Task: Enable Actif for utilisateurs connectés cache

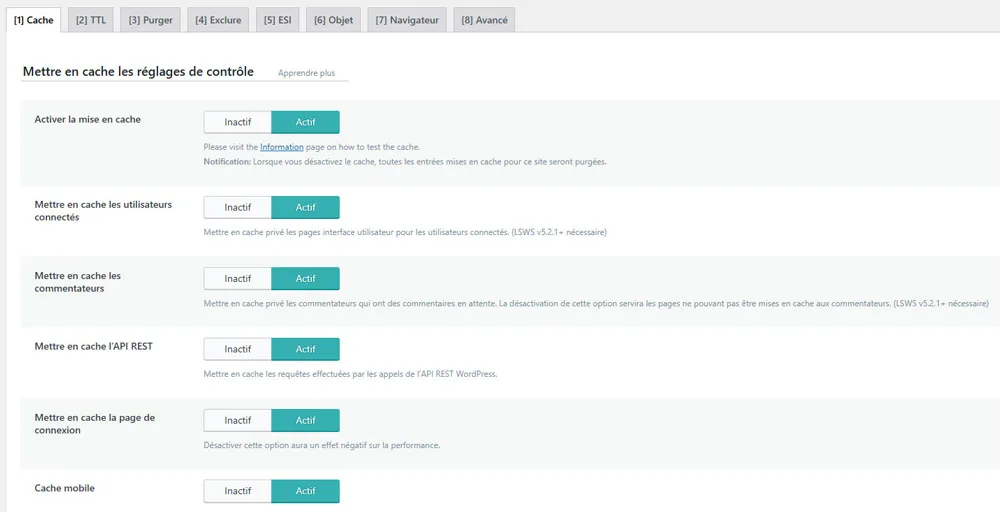Action: [x=305, y=207]
